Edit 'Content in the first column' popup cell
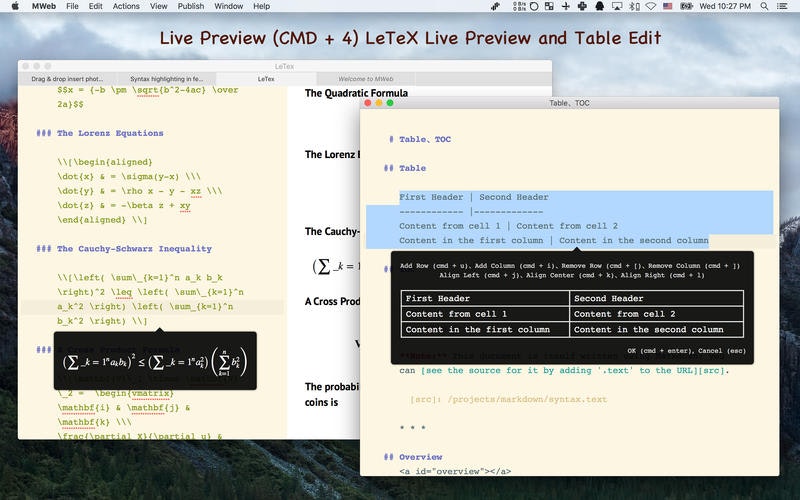Image resolution: width=800 pixels, height=500 pixels. click(x=485, y=330)
